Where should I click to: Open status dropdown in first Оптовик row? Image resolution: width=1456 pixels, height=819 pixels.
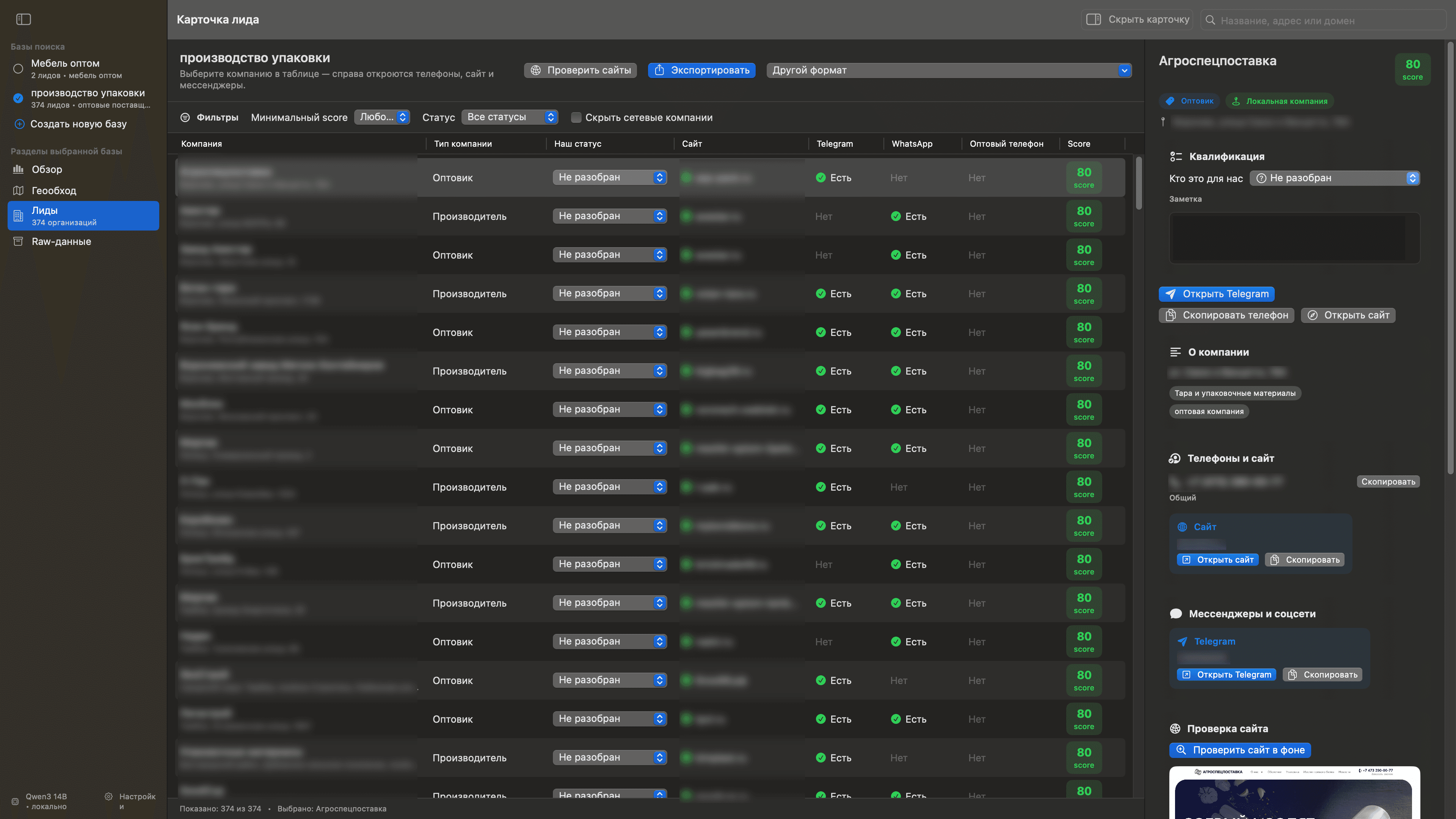coord(610,177)
